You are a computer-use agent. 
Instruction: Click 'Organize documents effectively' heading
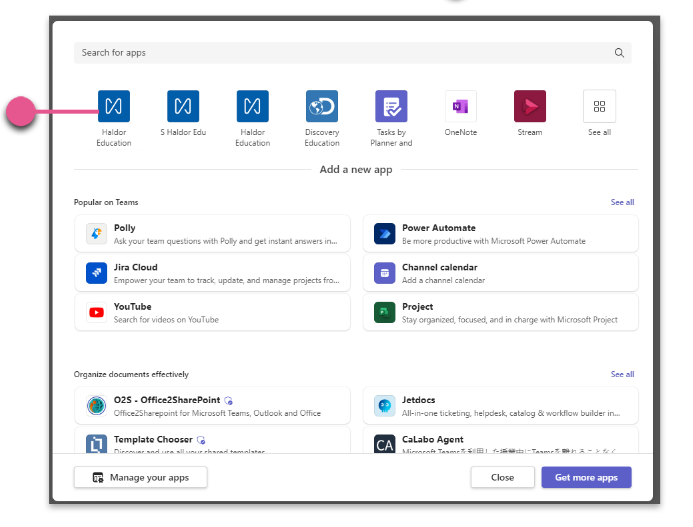pyautogui.click(x=131, y=374)
